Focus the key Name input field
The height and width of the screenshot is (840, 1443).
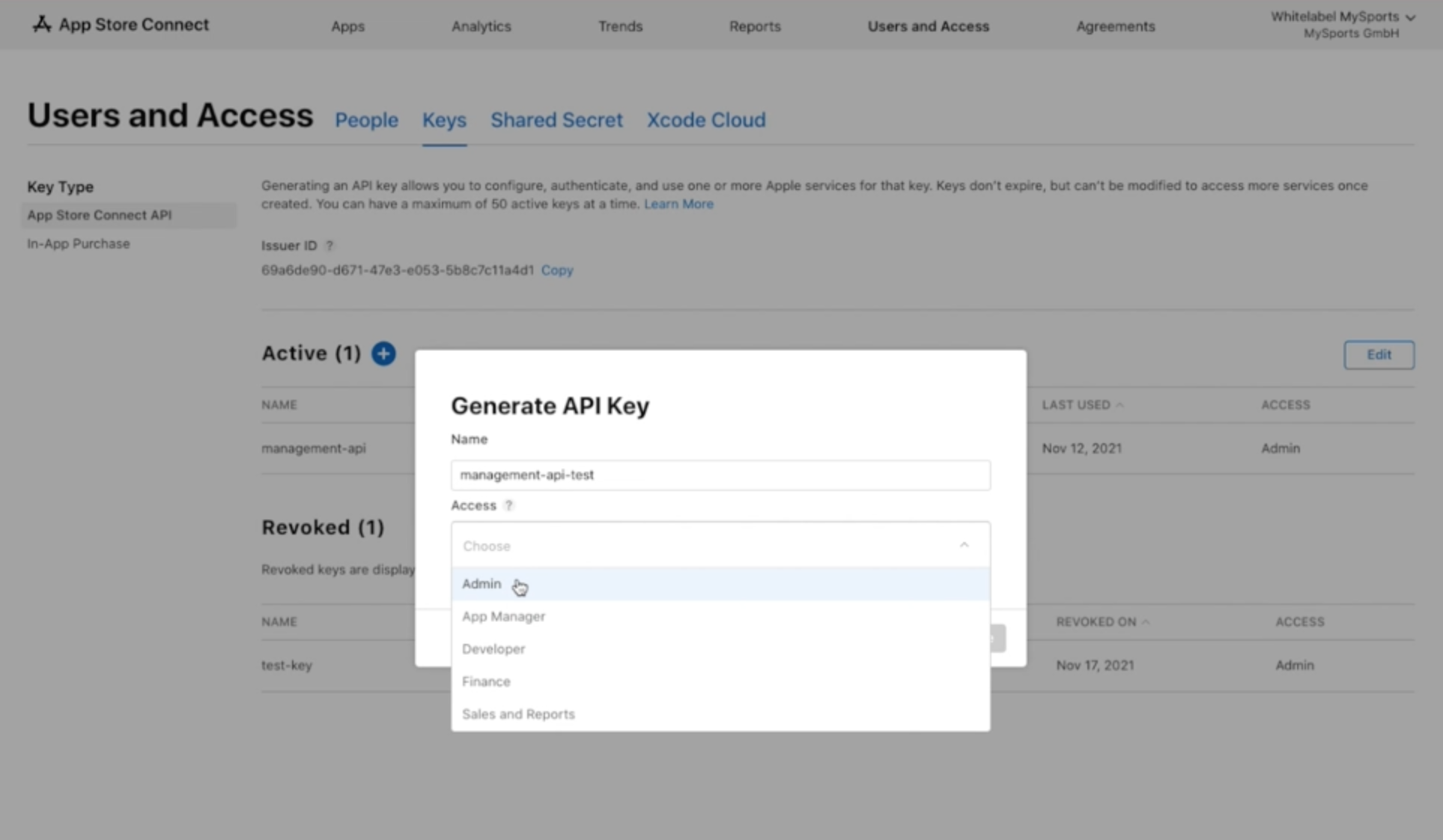coord(720,475)
